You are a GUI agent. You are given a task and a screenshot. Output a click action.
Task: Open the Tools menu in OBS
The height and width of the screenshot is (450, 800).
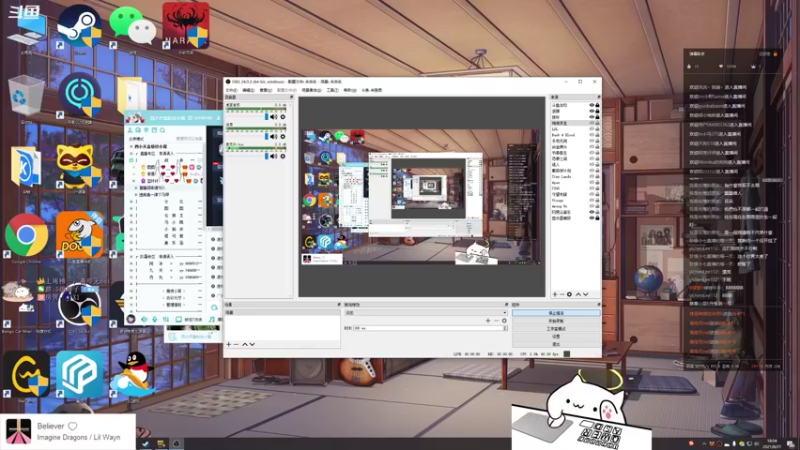(332, 90)
